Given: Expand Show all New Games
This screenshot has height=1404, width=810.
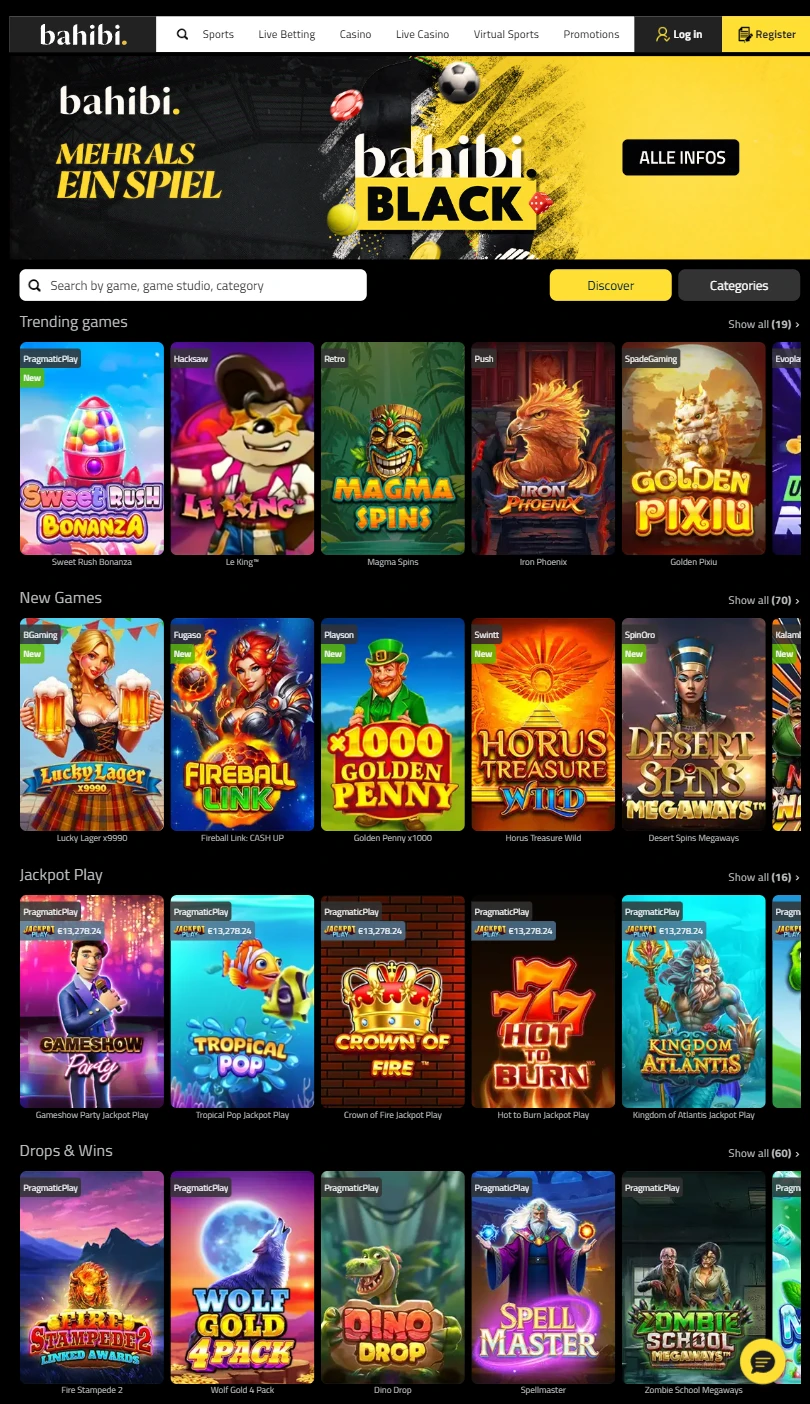Looking at the screenshot, I should [x=764, y=600].
